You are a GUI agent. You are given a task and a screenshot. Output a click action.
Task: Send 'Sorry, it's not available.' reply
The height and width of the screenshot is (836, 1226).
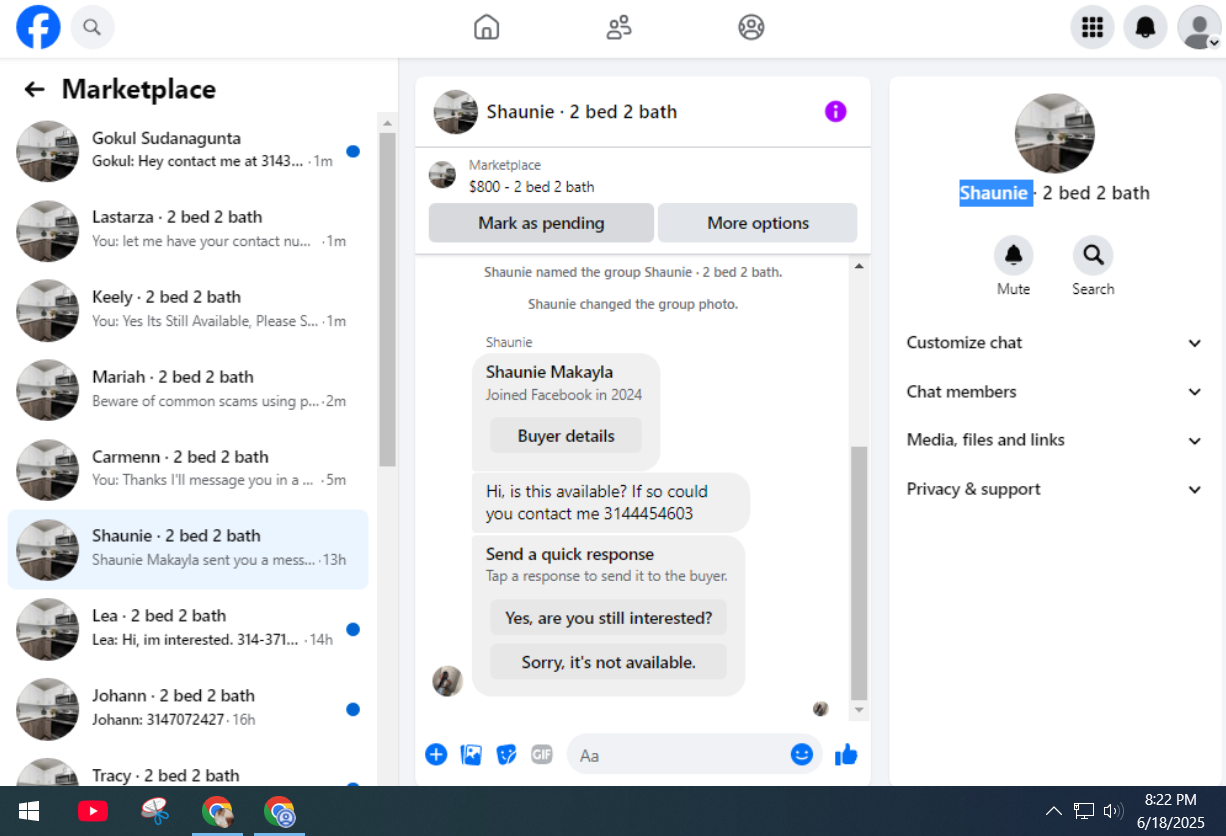[608, 662]
